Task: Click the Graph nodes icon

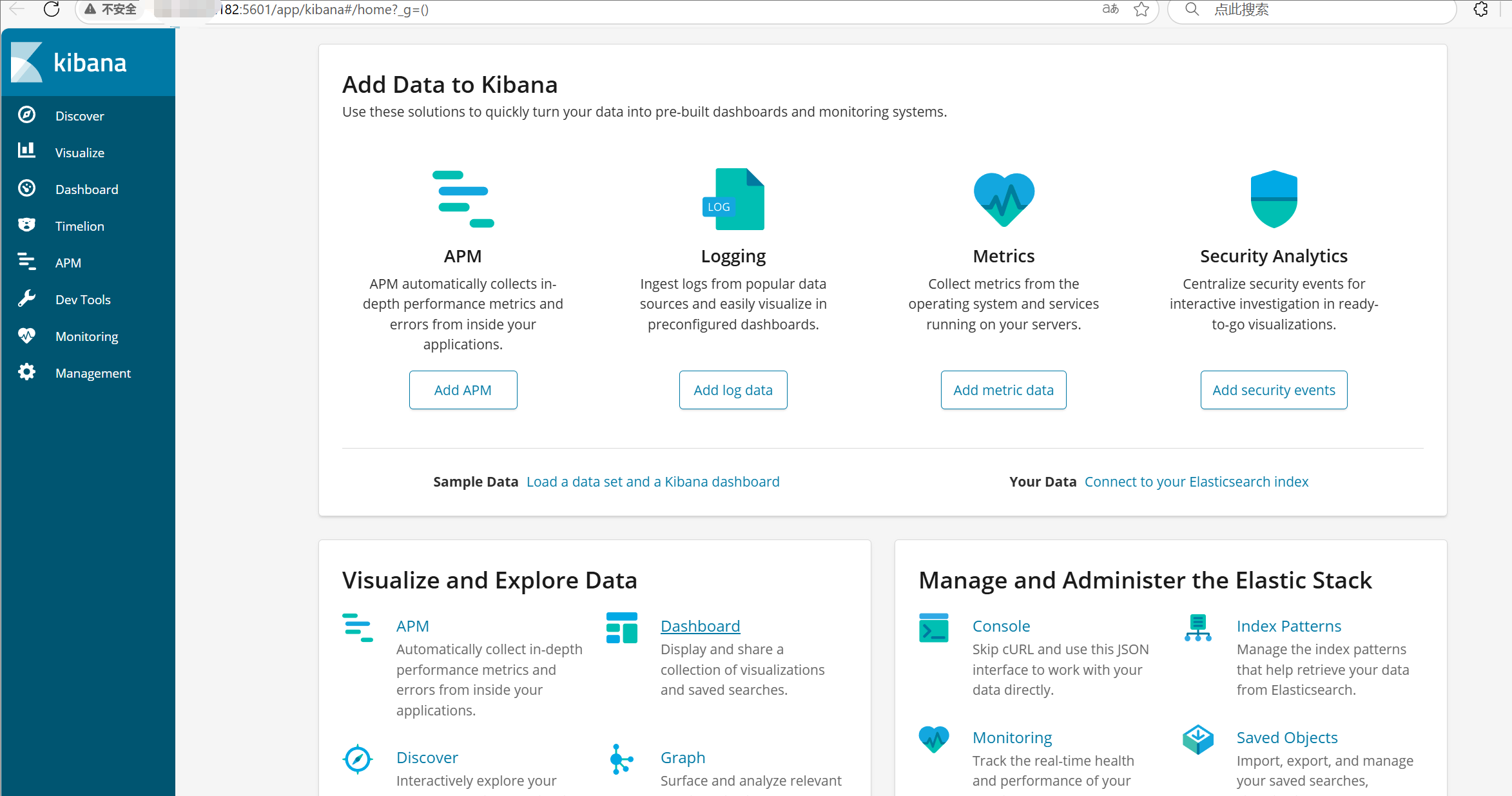Action: (x=622, y=759)
